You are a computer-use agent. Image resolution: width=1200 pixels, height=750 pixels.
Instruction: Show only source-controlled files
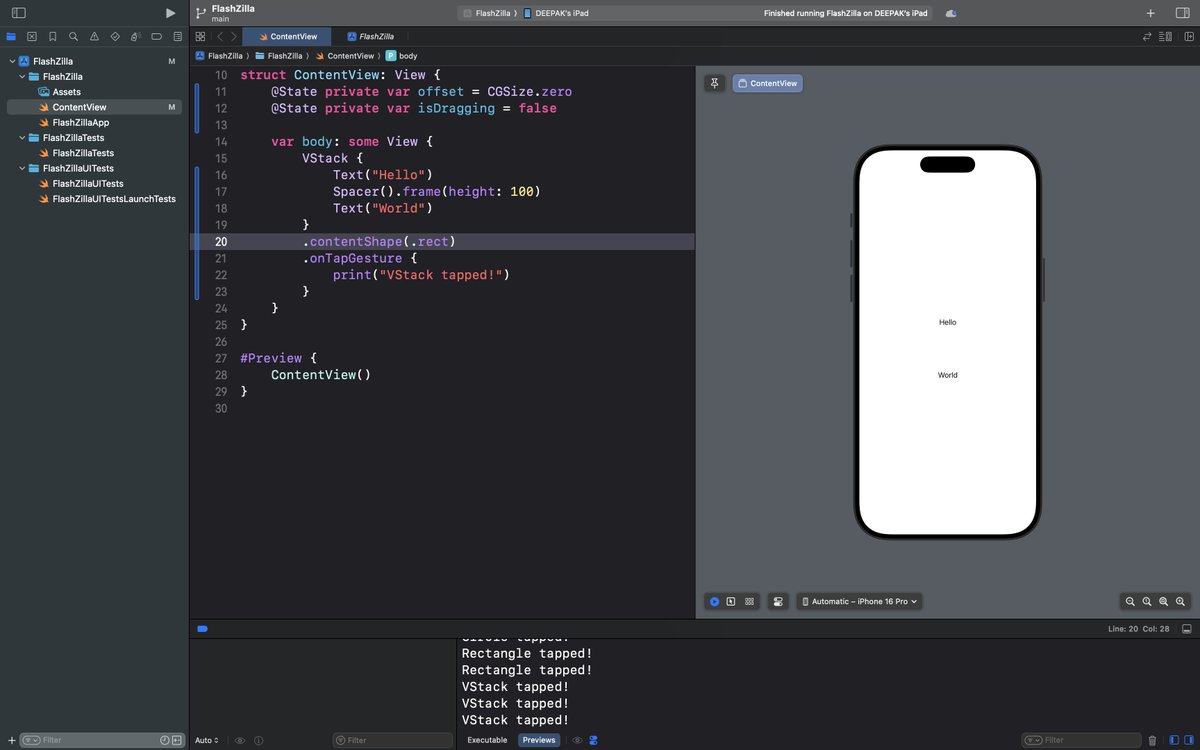click(x=177, y=740)
